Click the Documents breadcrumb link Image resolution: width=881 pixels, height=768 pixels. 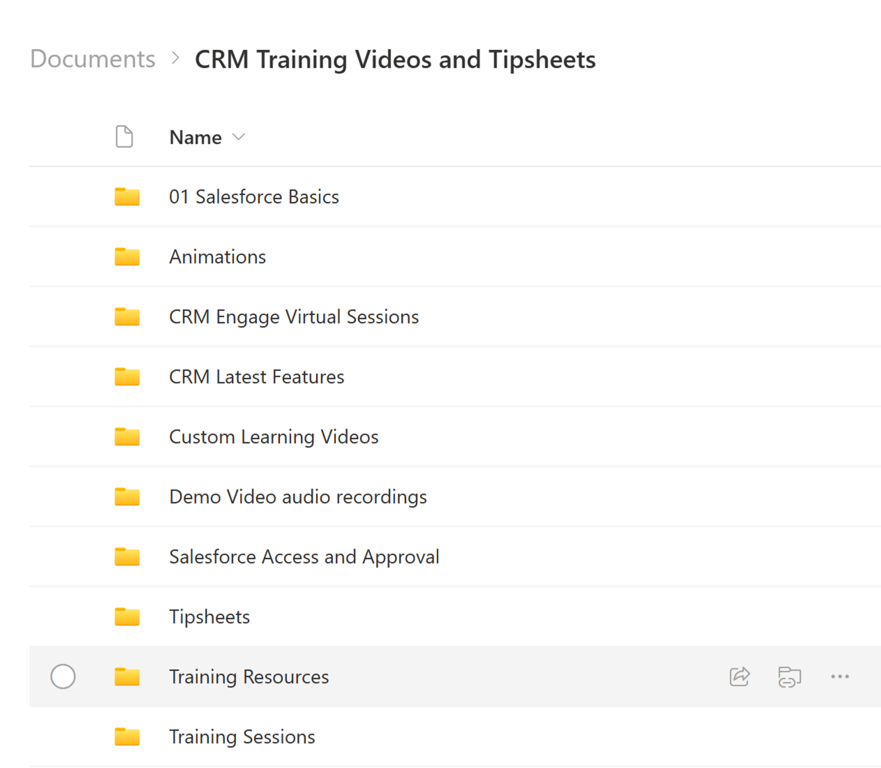93,59
